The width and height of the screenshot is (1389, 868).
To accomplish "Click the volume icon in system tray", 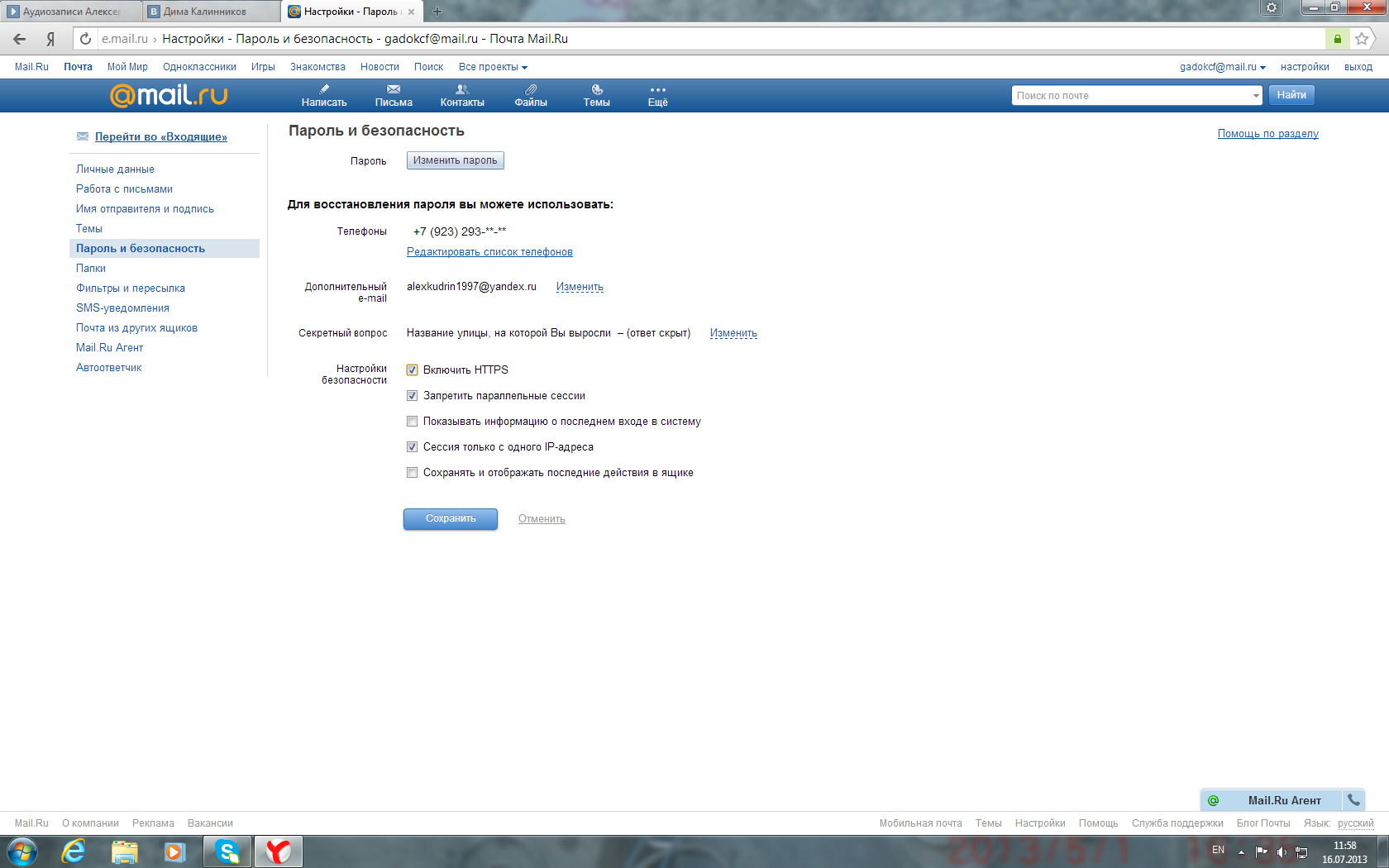I will coord(1282,851).
